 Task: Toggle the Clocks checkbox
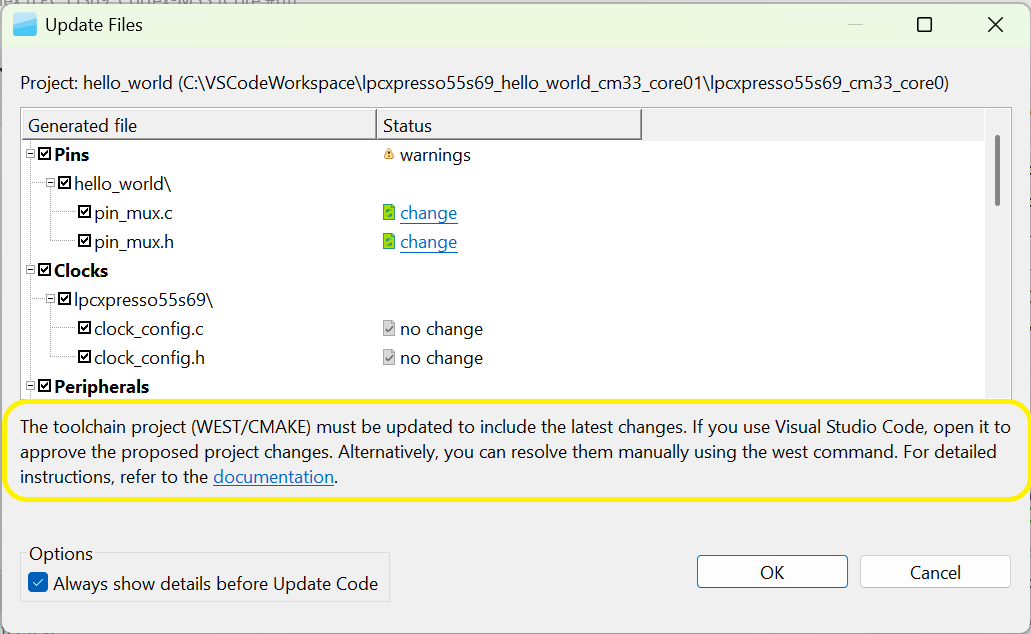point(44,270)
